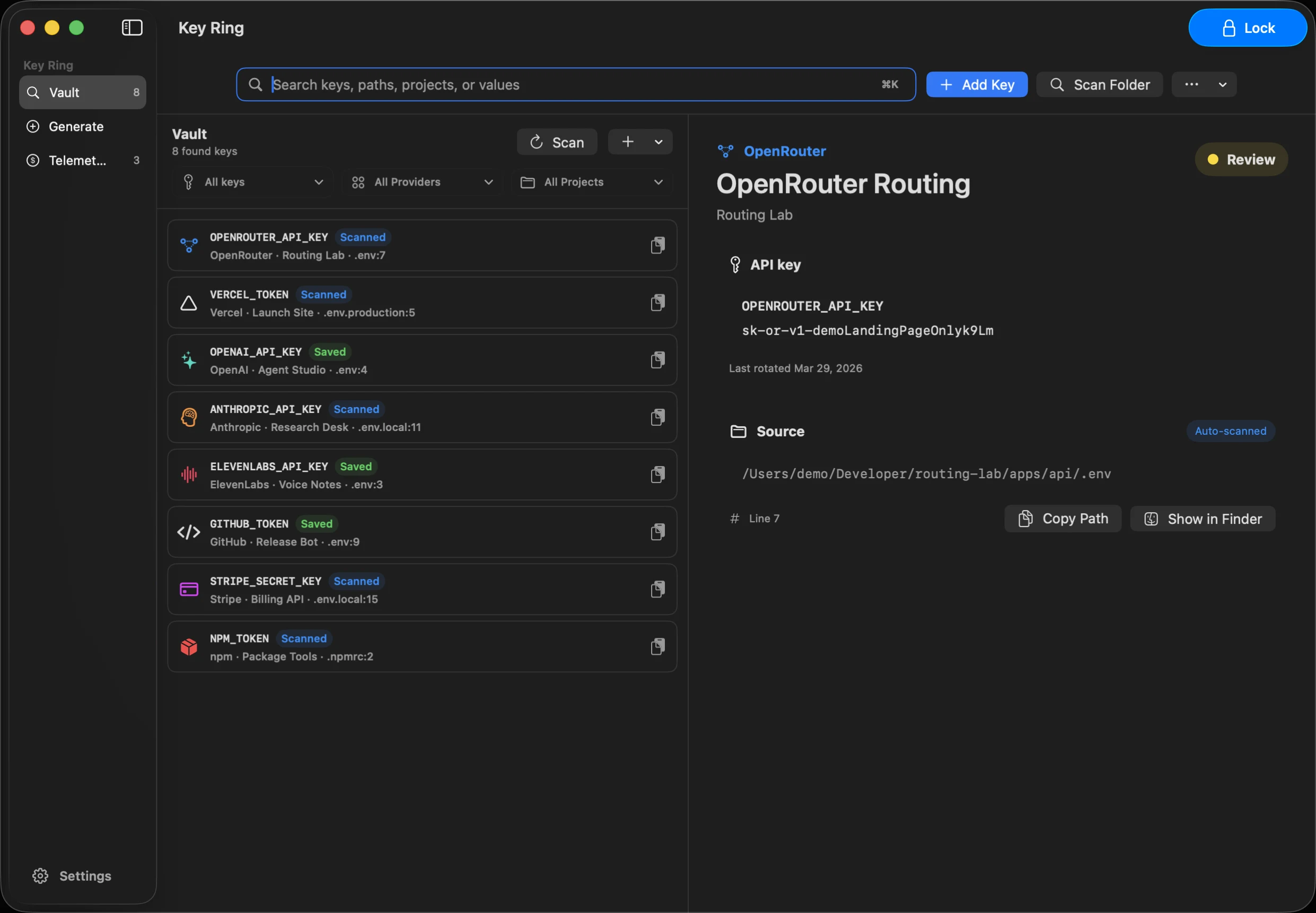Click the Scanned badge on OPENROUTER_API_KEY
The image size is (1316, 913).
[363, 237]
